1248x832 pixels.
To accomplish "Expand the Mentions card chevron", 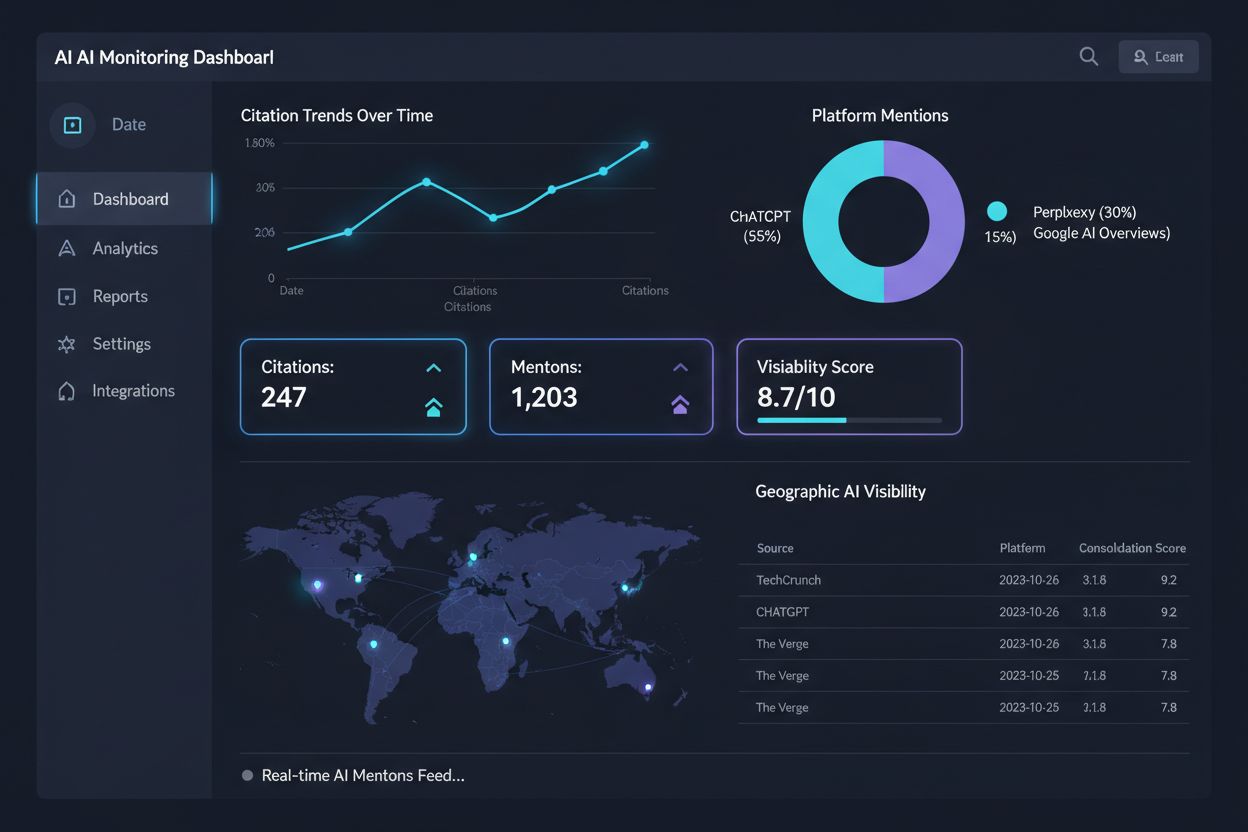I will (680, 368).
